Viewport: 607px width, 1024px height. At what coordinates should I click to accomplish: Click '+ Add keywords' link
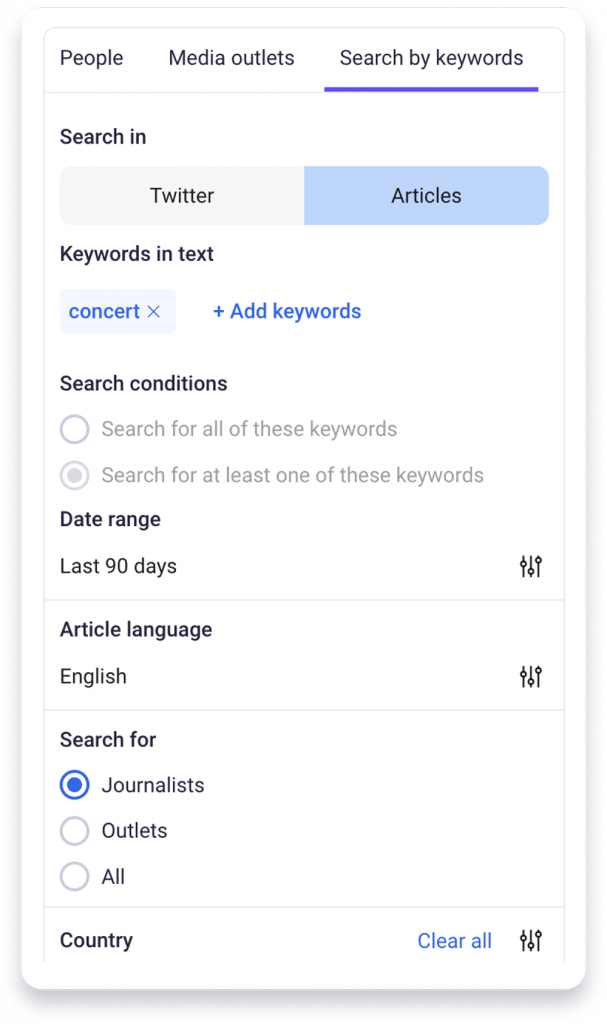coord(287,312)
